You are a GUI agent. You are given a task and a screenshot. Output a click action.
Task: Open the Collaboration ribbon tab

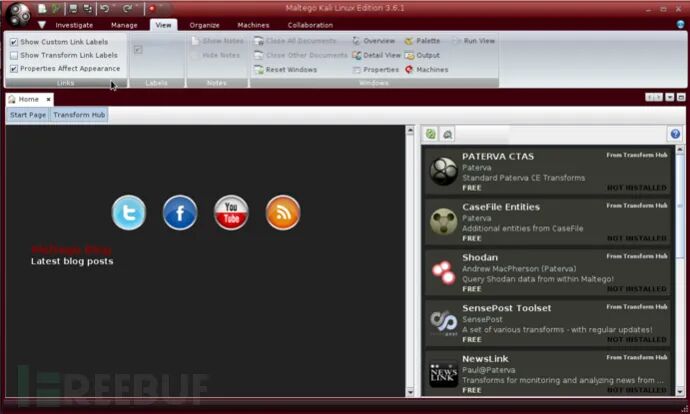point(310,25)
